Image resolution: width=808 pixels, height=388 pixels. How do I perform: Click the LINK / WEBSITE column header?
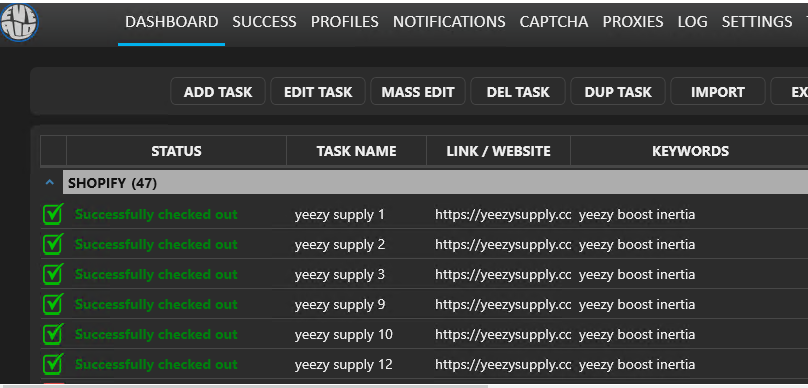(x=498, y=151)
